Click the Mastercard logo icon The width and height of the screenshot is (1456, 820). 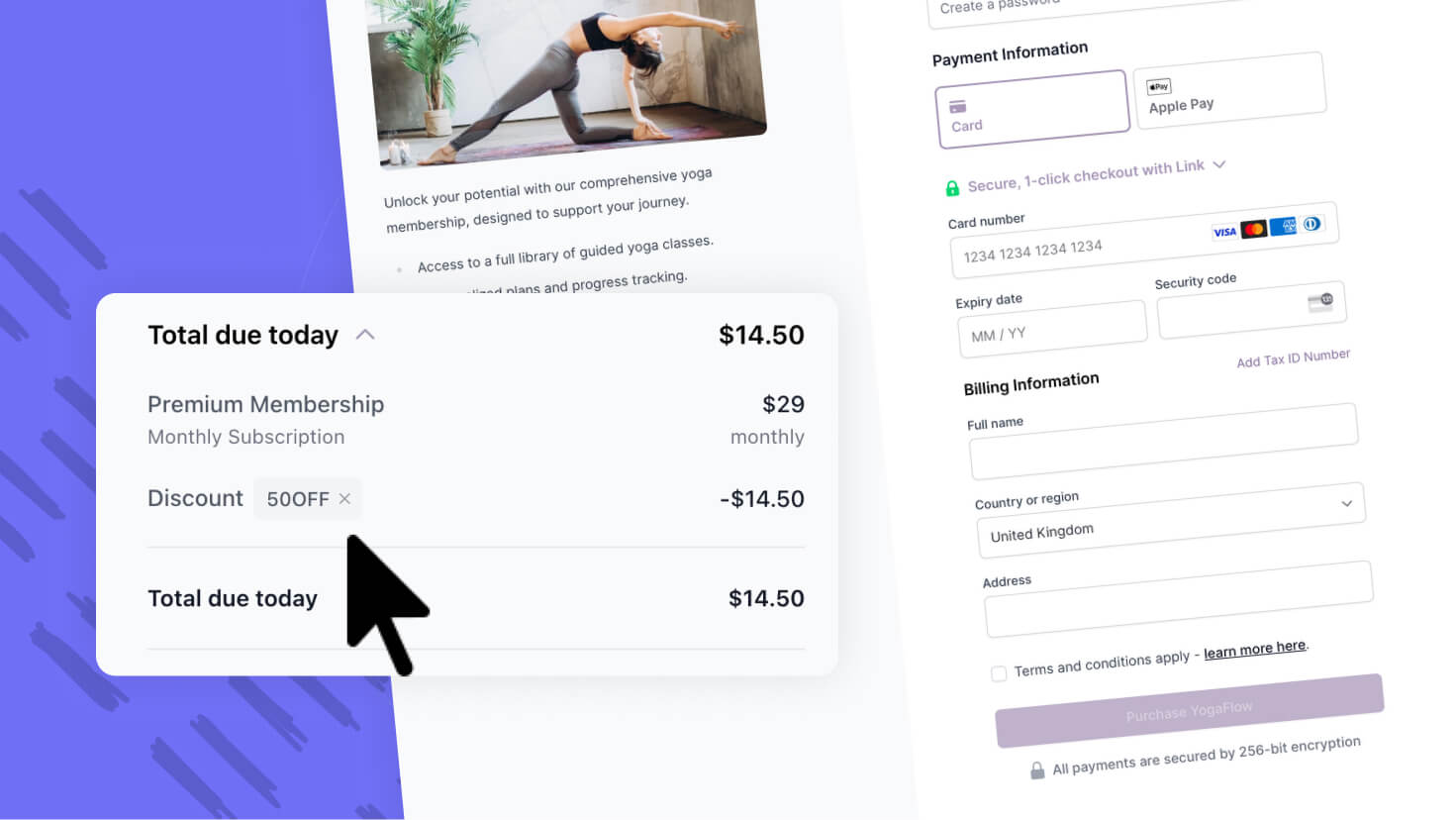coord(1254,229)
